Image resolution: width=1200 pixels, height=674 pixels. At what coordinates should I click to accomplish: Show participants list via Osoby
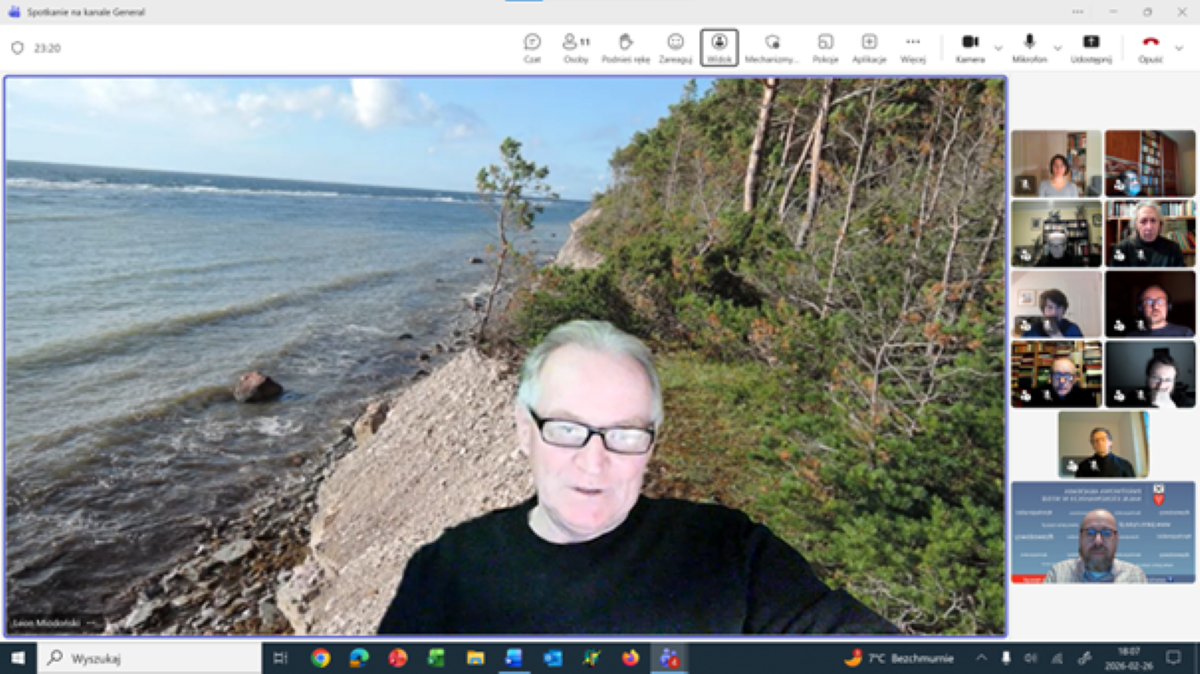576,47
